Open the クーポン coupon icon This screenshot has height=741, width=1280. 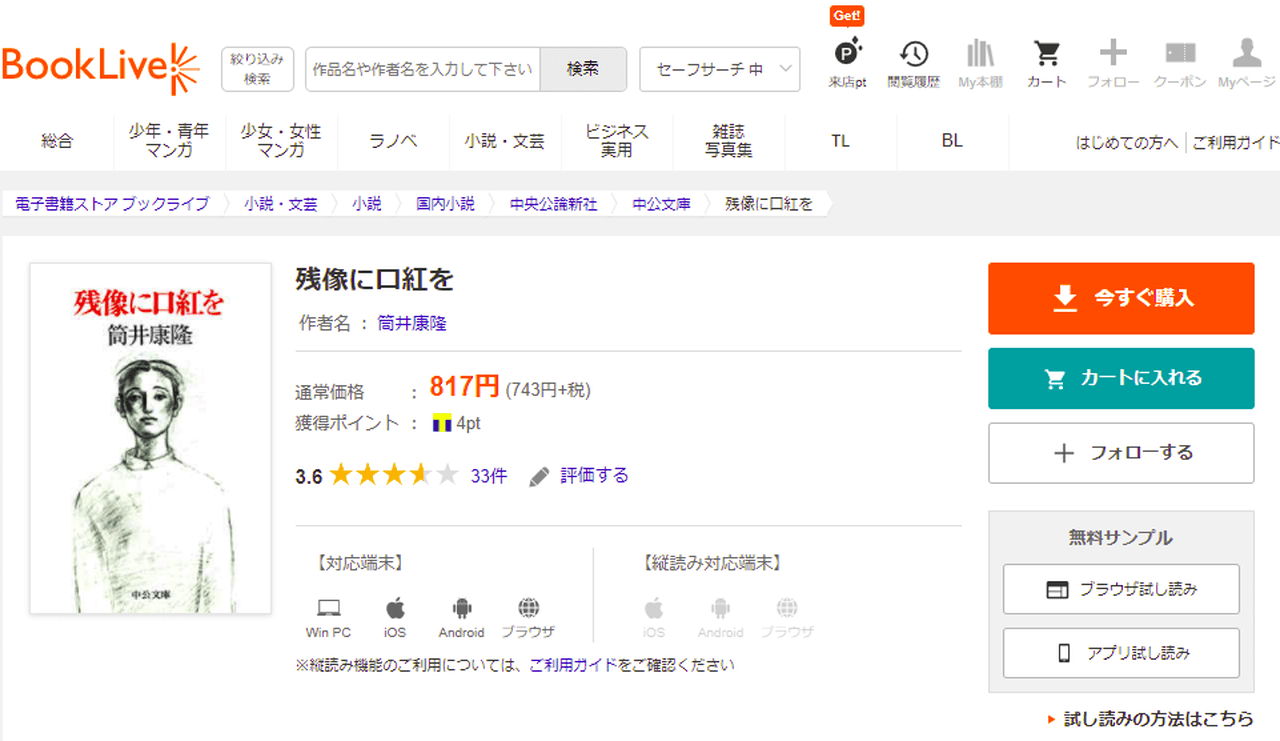coord(1180,64)
